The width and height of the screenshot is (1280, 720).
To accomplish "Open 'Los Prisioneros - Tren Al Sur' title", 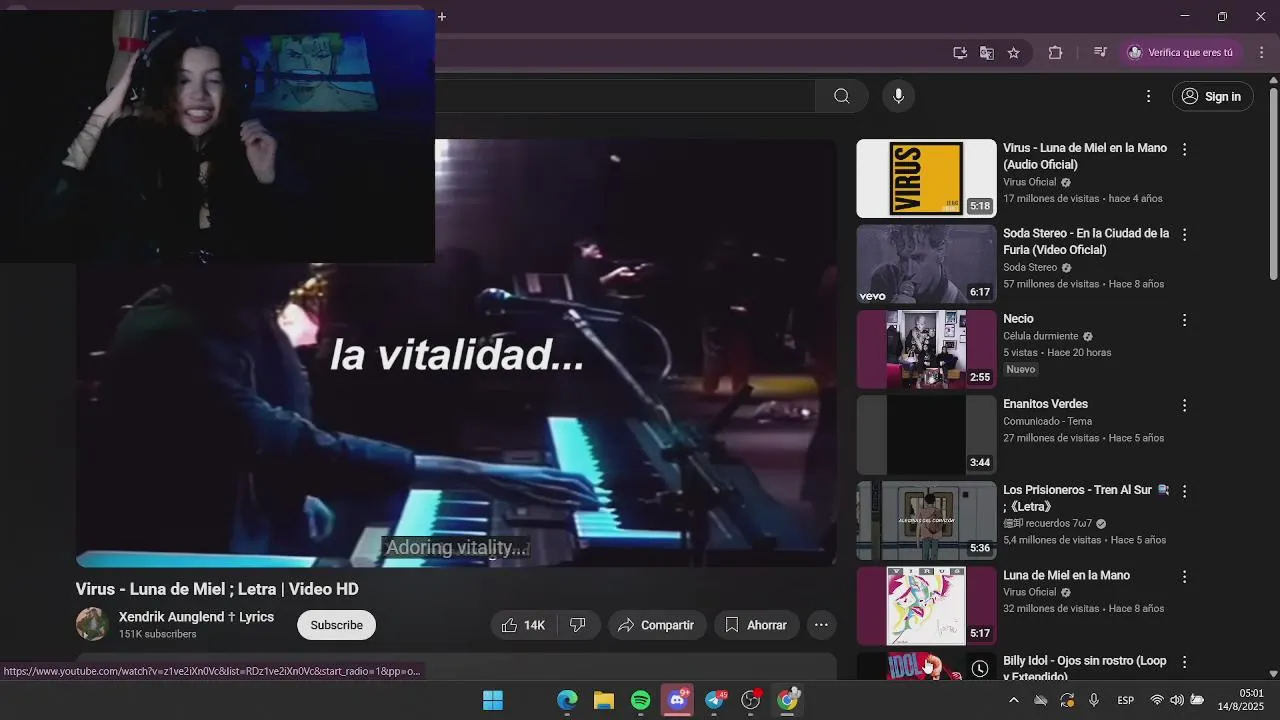I will tap(1086, 498).
